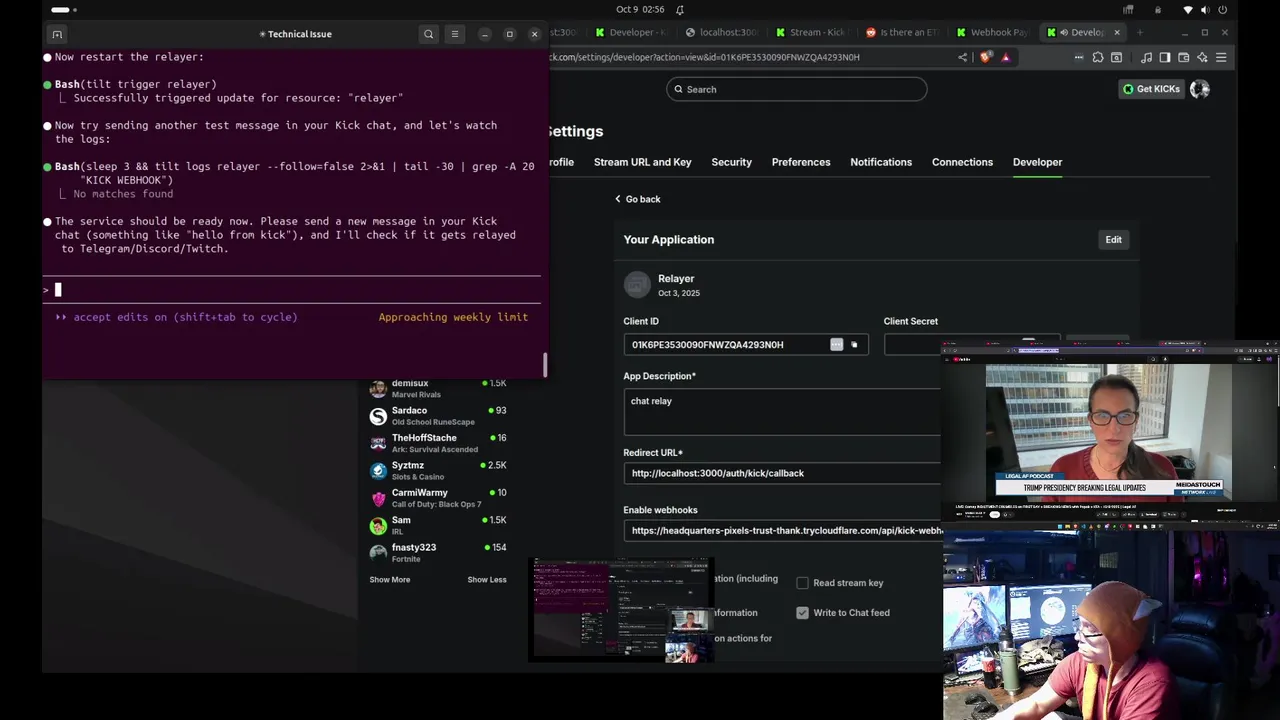
Task: Click the Enable webhooks URL field
Action: pos(782,531)
